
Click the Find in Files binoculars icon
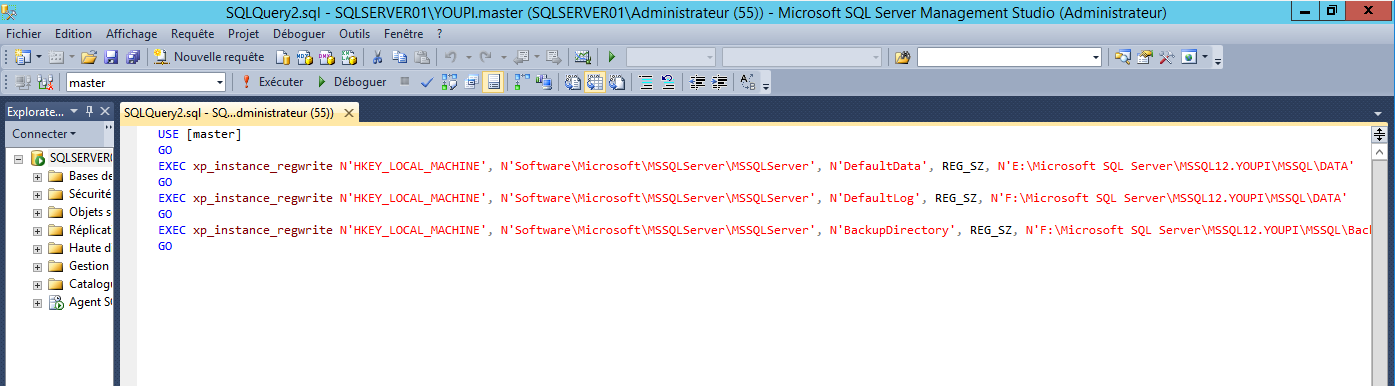point(903,57)
